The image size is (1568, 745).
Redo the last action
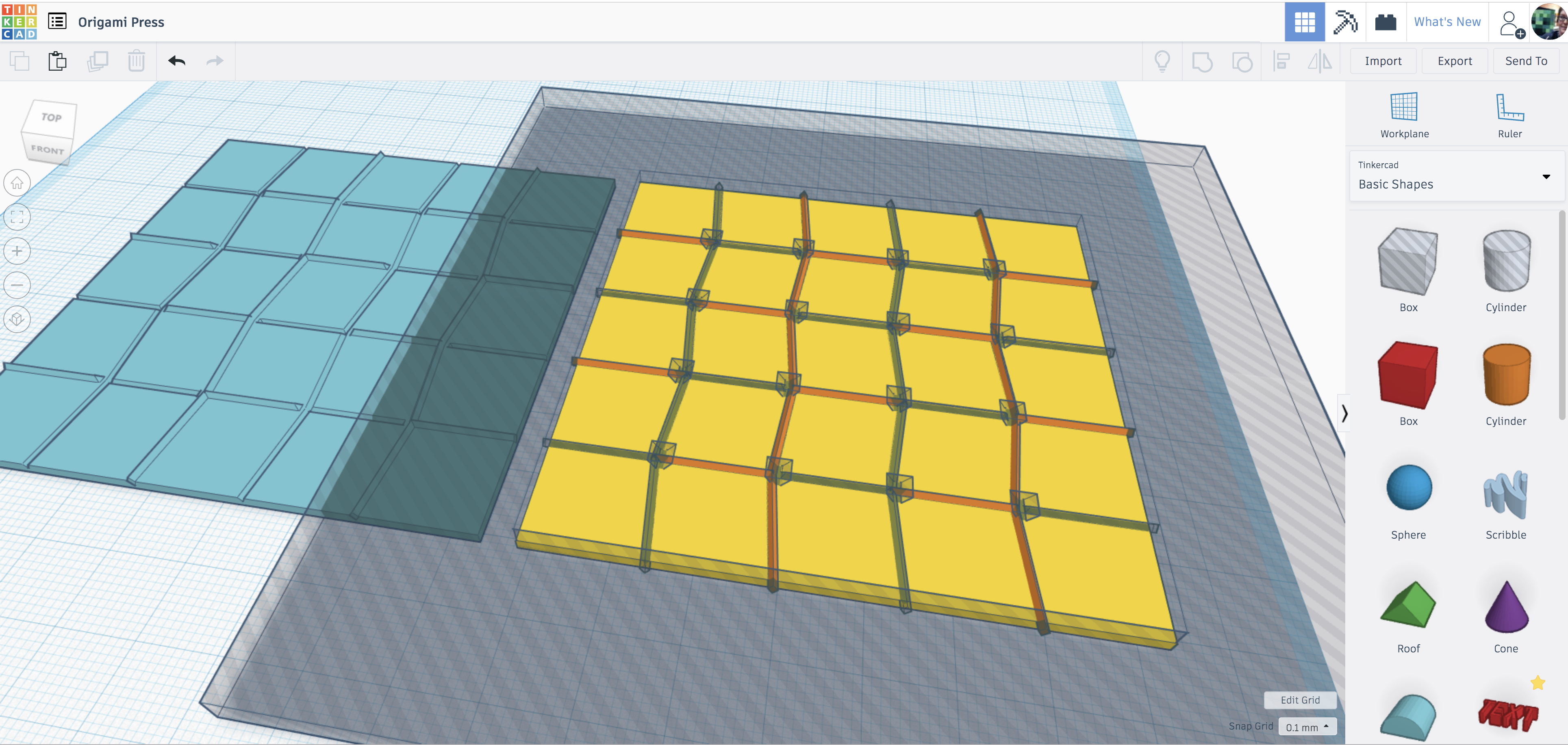(215, 61)
